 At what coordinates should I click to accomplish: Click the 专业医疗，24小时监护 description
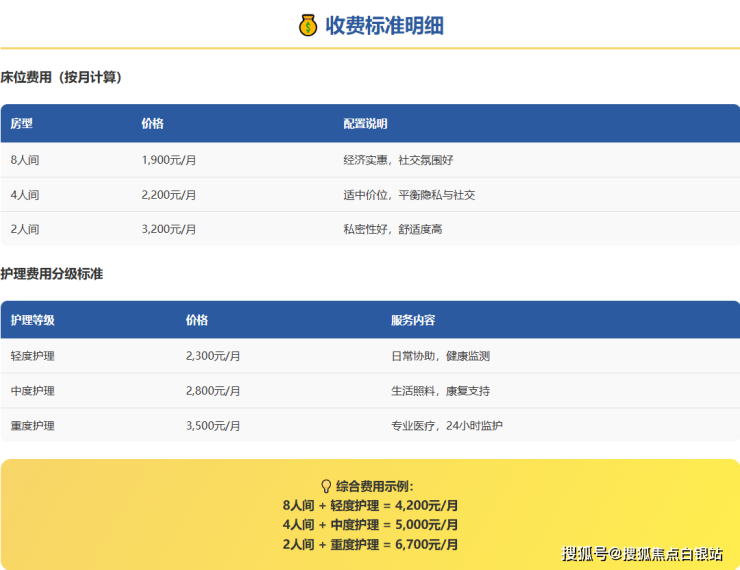tap(447, 426)
